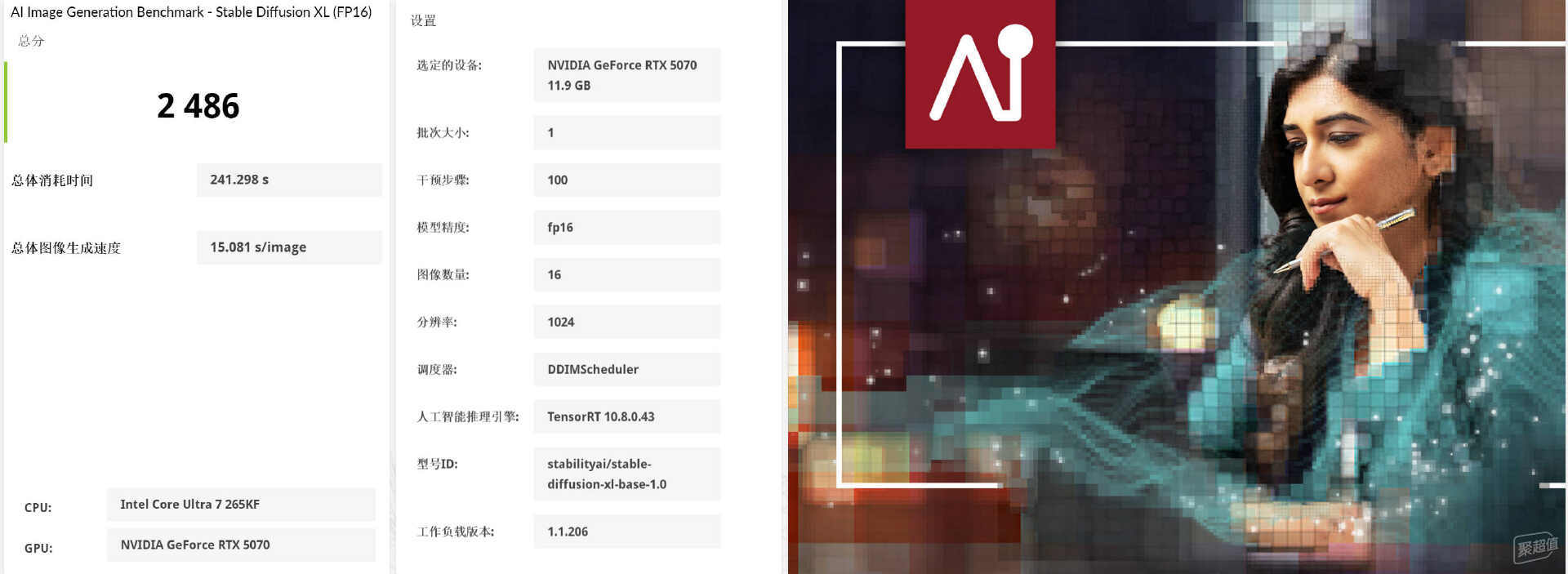Click the 图像数量 label
1568x574 pixels.
point(443,274)
